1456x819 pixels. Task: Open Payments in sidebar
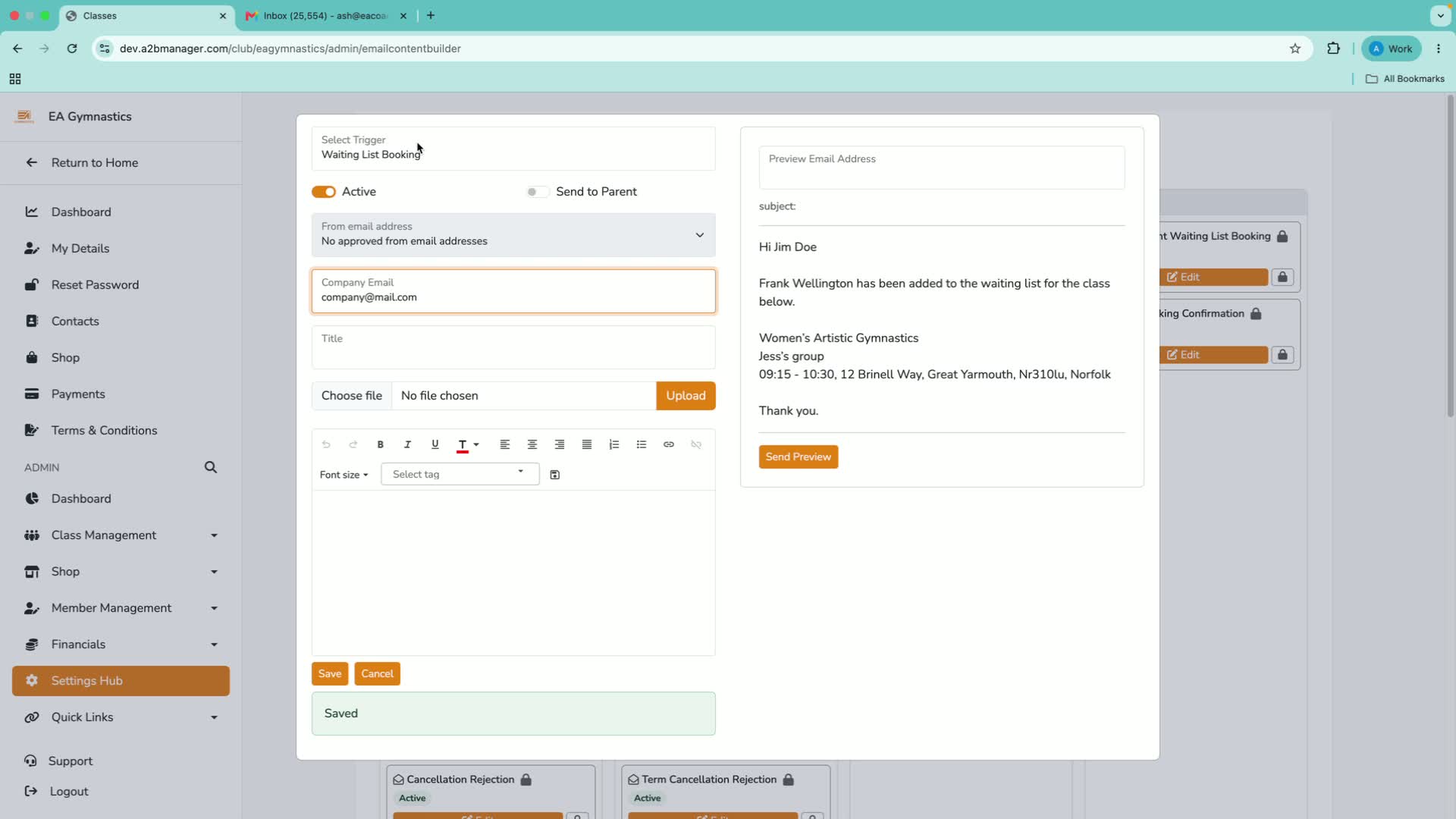pyautogui.click(x=78, y=394)
